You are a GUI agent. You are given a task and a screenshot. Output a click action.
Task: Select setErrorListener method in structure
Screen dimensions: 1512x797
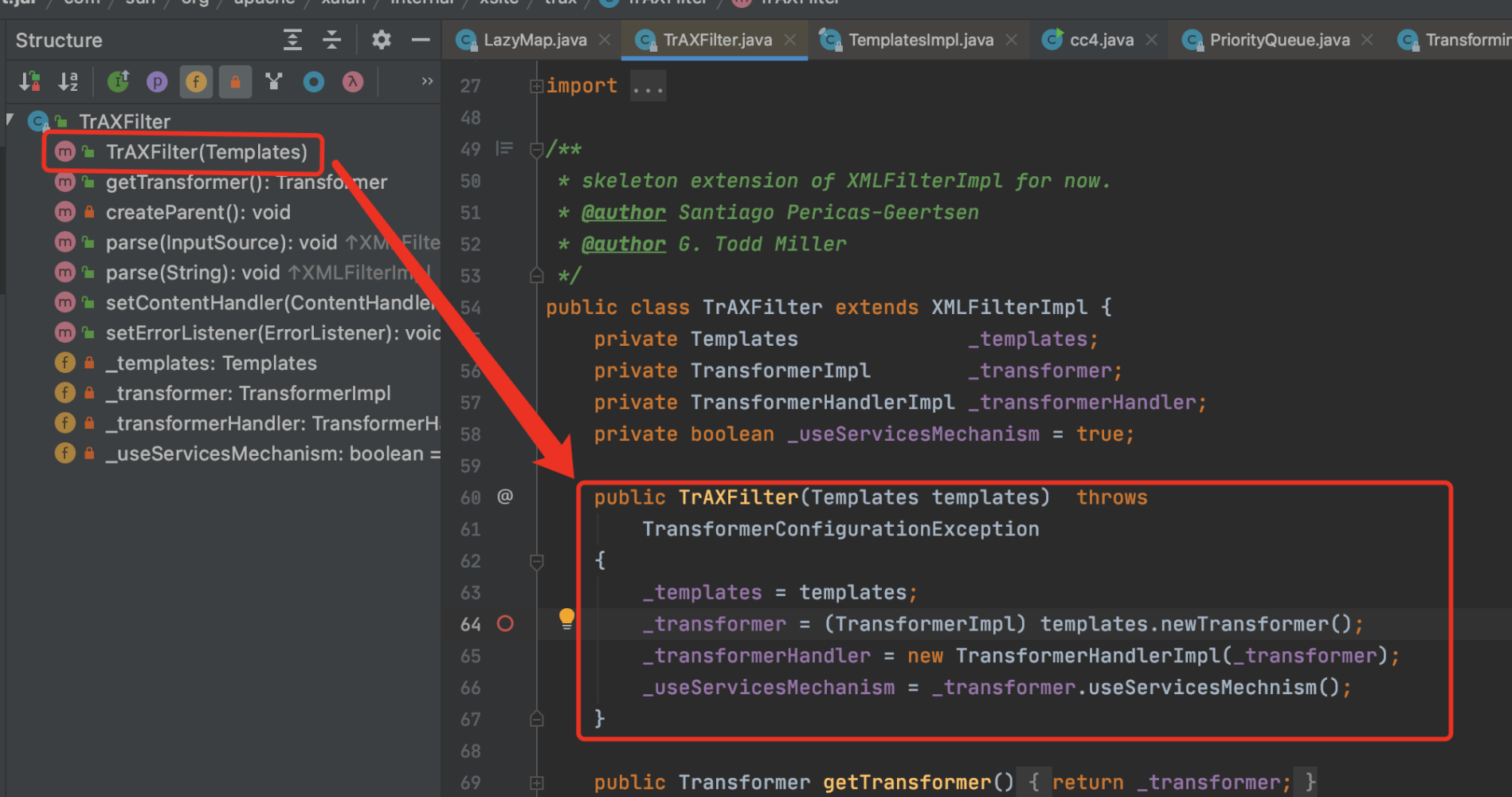click(272, 333)
